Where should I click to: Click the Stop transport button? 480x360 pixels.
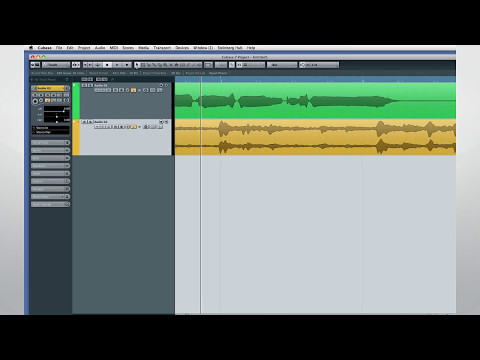tap(107, 65)
